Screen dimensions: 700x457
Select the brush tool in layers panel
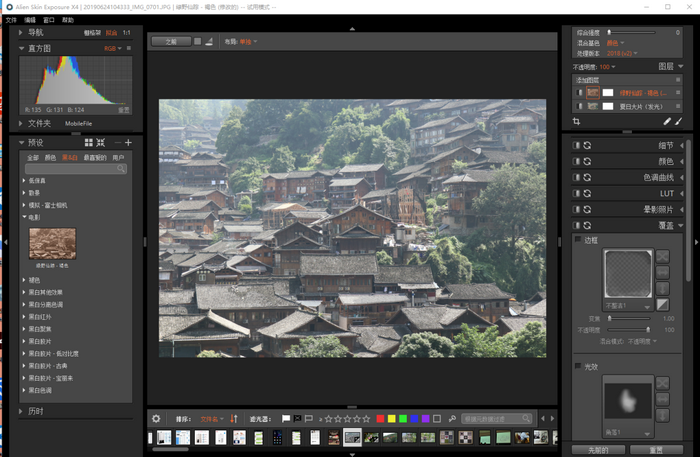[x=678, y=121]
